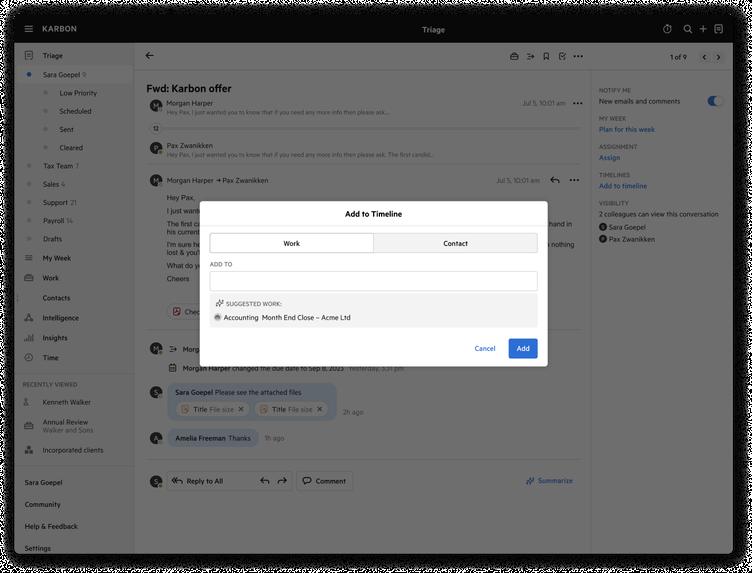Click Reply to All button
752x573 pixels.
205,481
